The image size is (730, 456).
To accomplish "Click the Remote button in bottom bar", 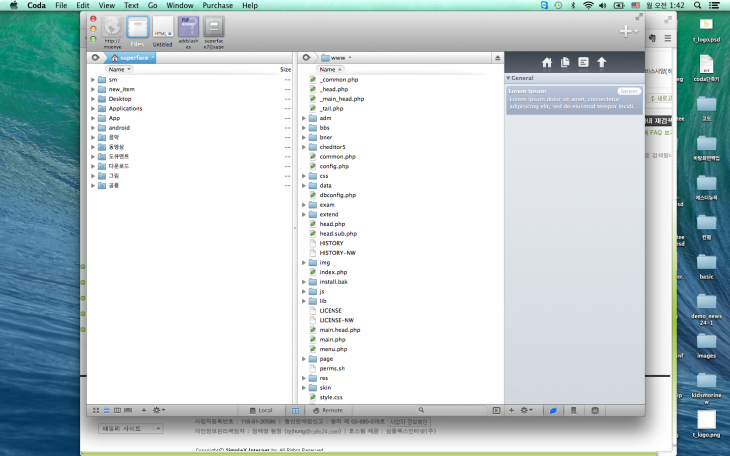I will coord(328,410).
